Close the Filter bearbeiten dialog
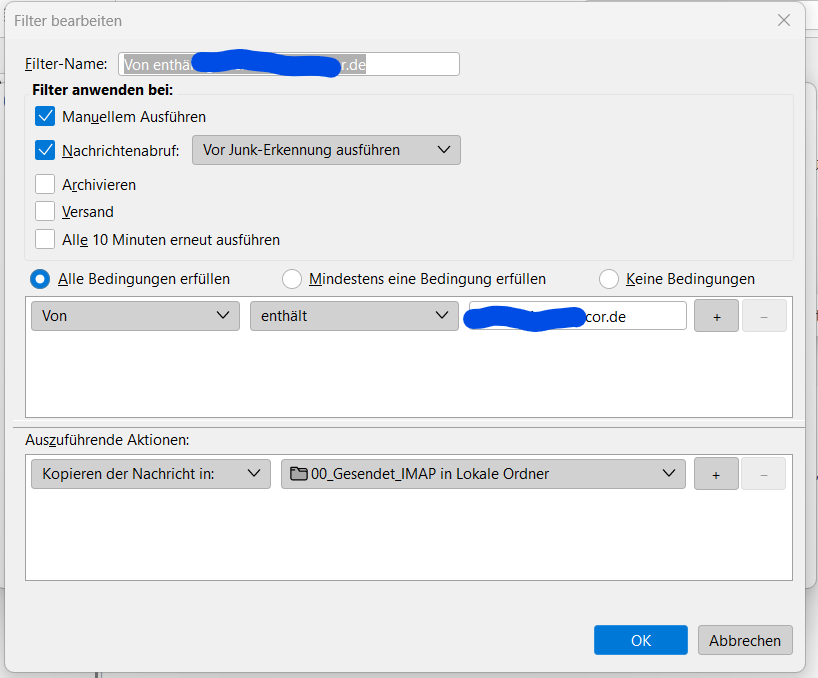Screen dimensions: 818x678 tap(784, 20)
